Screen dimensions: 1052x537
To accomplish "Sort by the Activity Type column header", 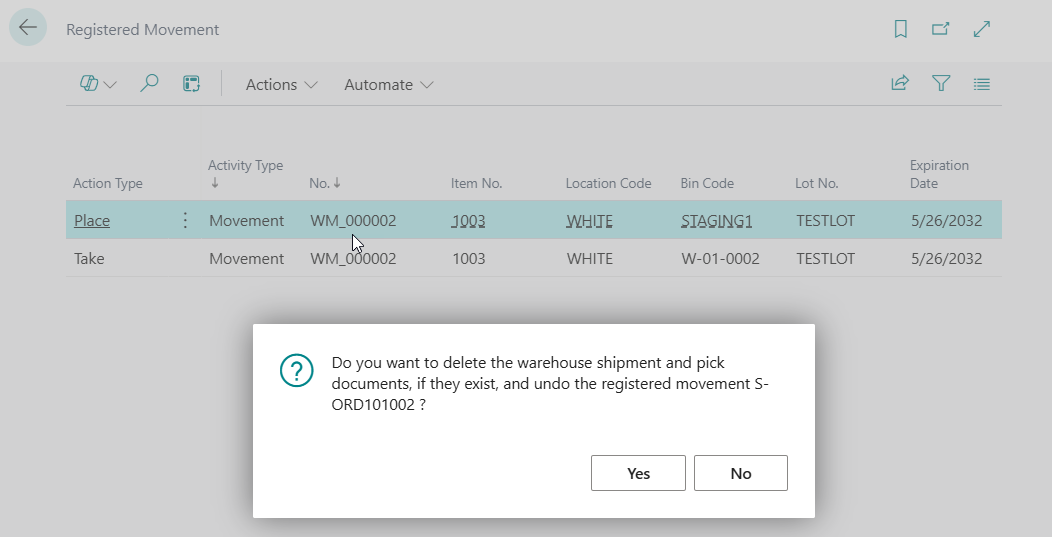I will coord(245,166).
